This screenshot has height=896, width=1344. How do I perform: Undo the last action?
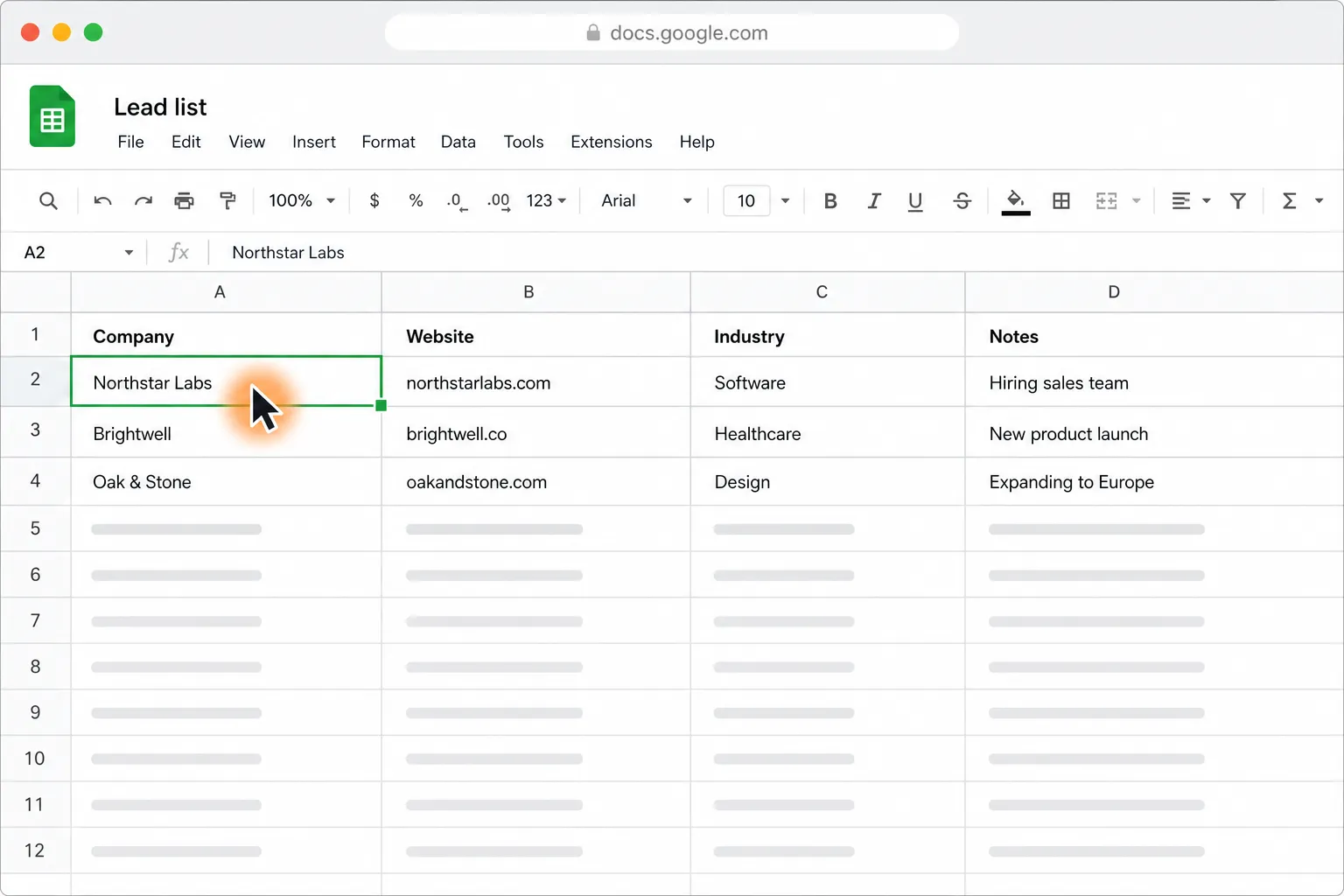tap(102, 201)
